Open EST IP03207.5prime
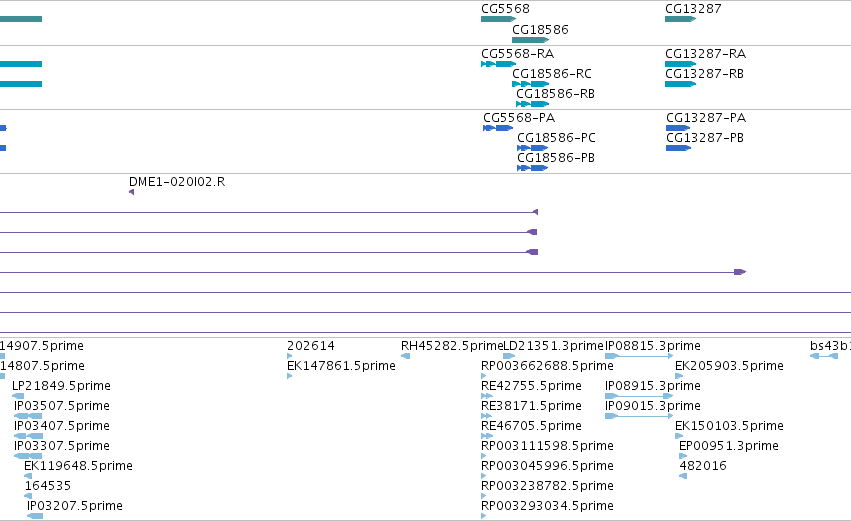This screenshot has height=521, width=851. pos(75,506)
